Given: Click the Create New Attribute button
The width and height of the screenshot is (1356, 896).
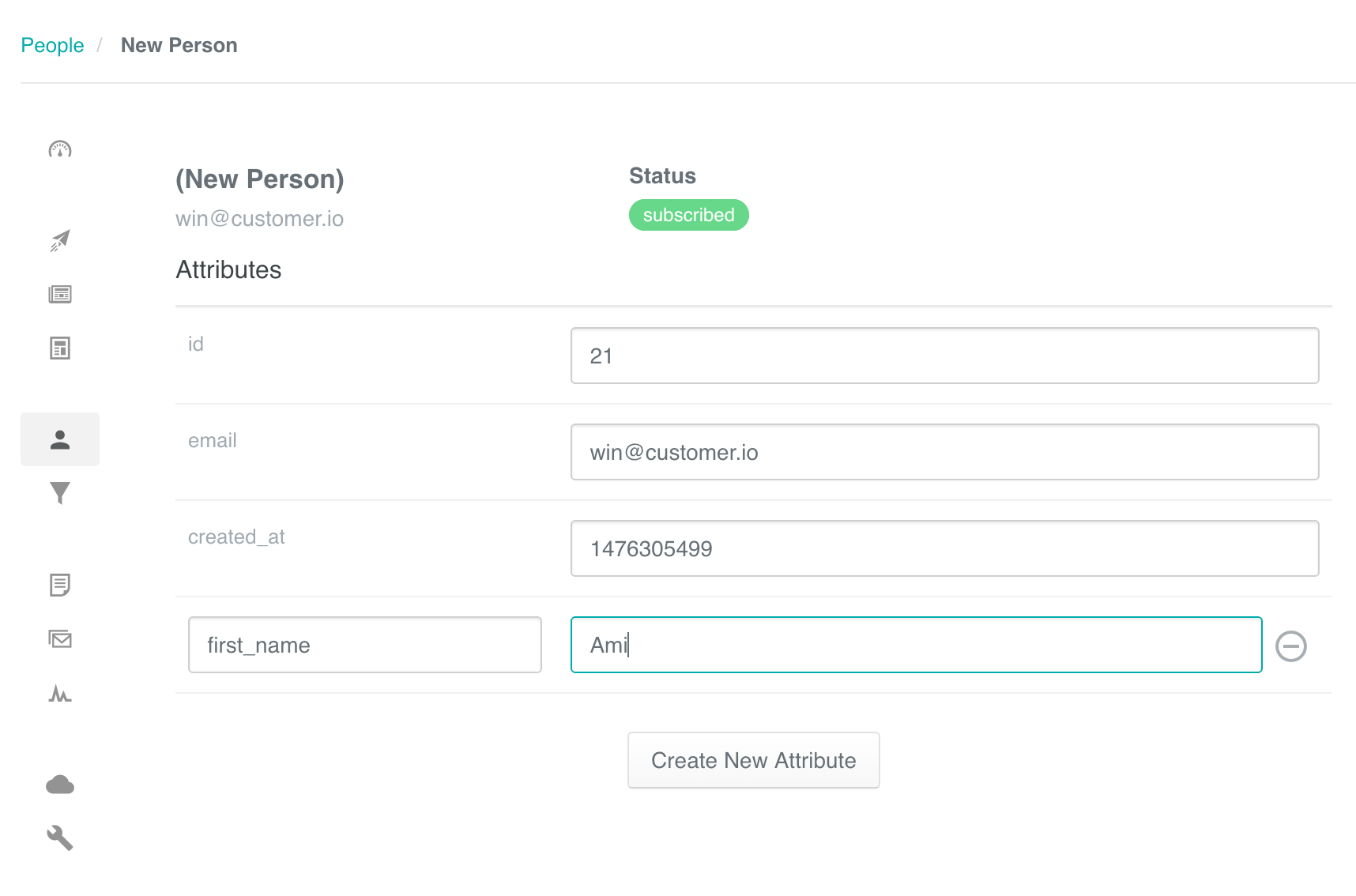Looking at the screenshot, I should (754, 760).
